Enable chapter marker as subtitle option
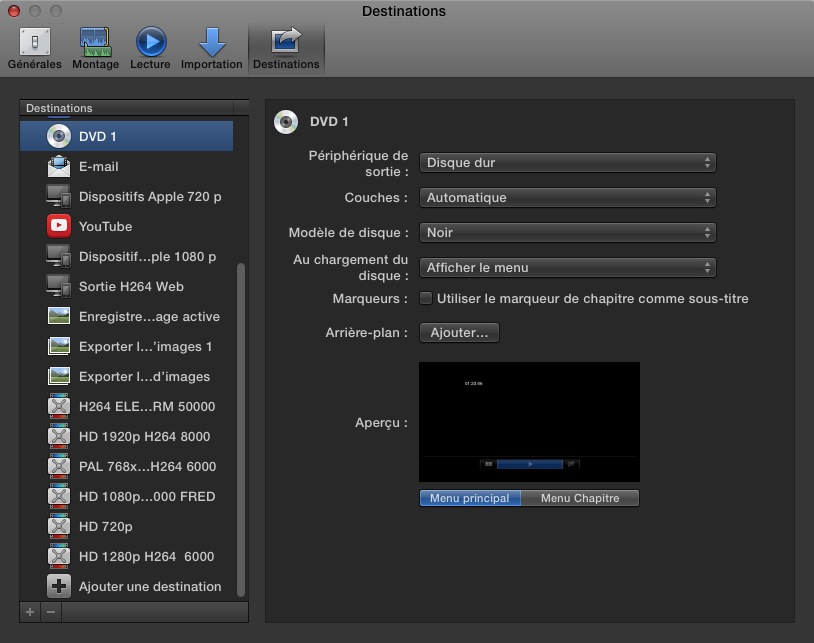Viewport: 814px width, 643px height. pyautogui.click(x=425, y=297)
